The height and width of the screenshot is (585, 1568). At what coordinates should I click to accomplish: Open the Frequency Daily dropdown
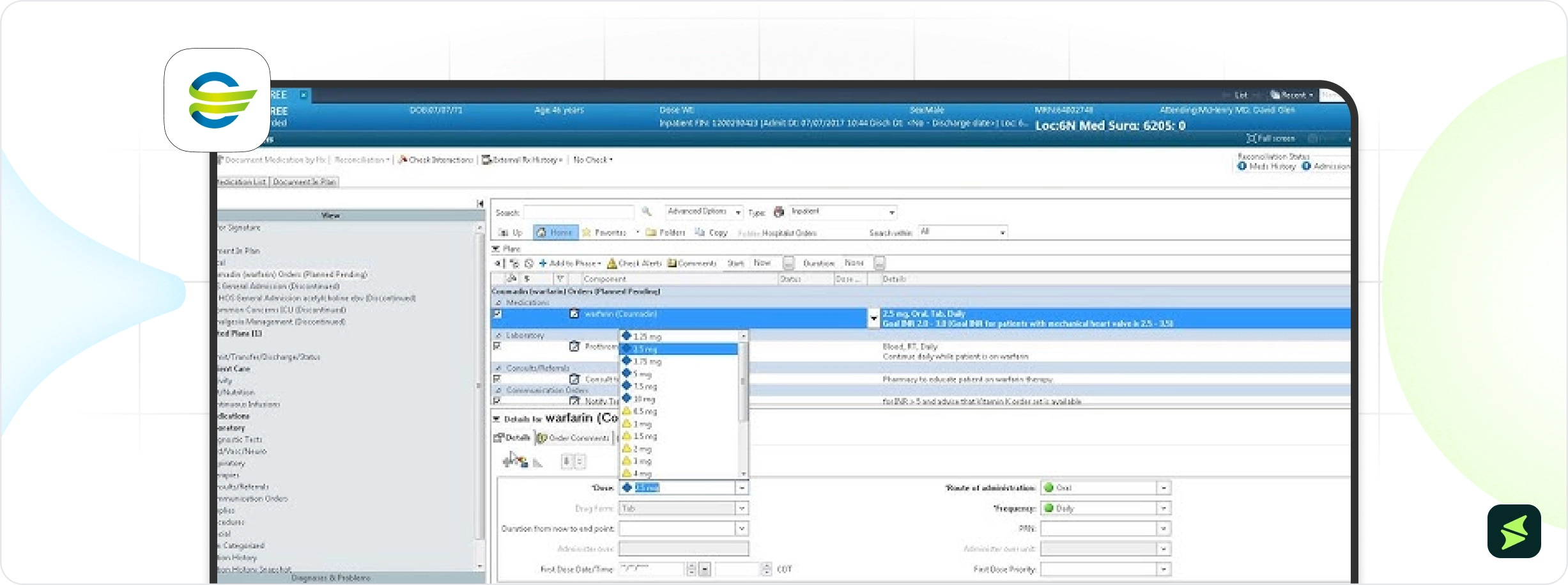1164,508
